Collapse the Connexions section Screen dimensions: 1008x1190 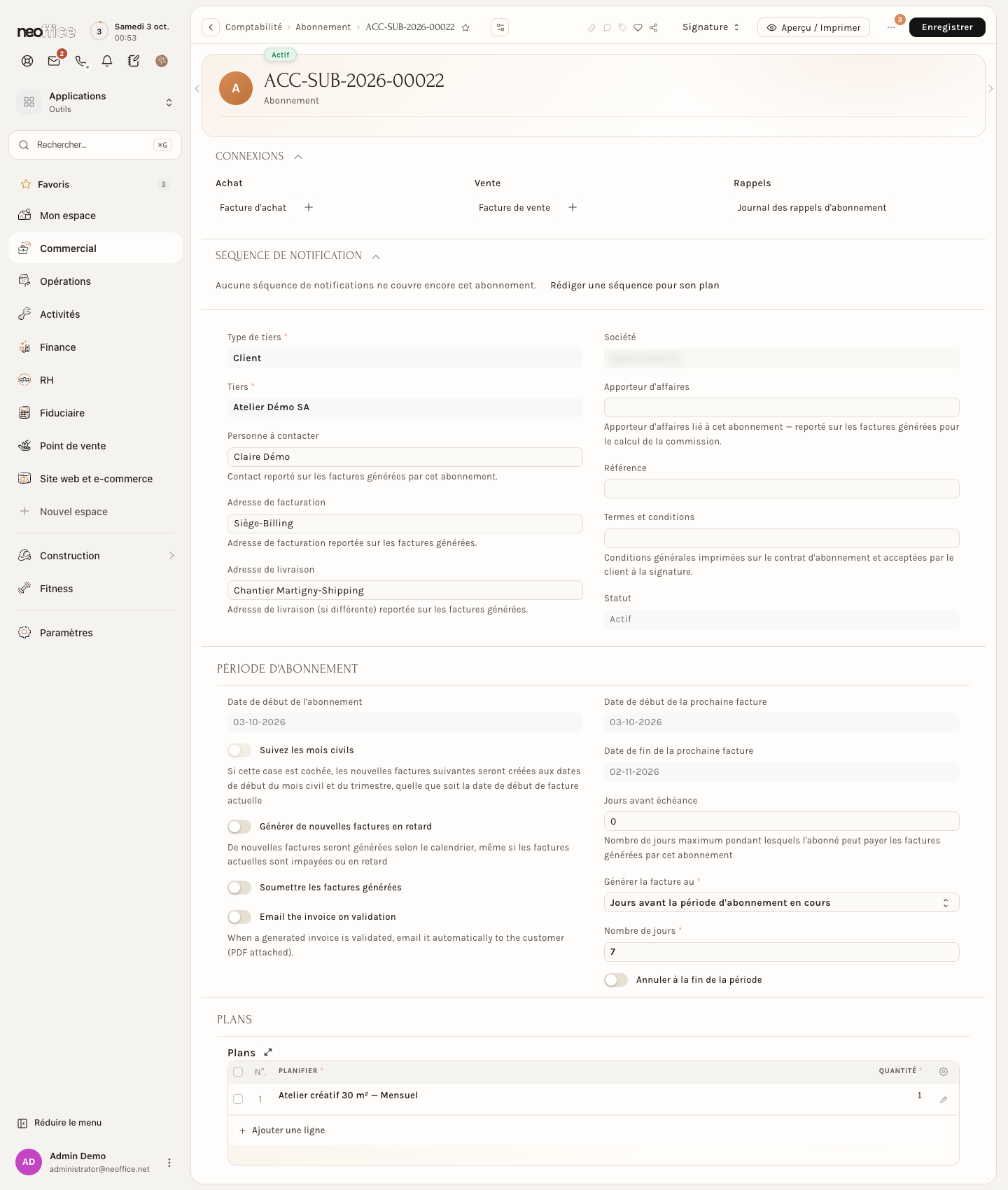[298, 157]
